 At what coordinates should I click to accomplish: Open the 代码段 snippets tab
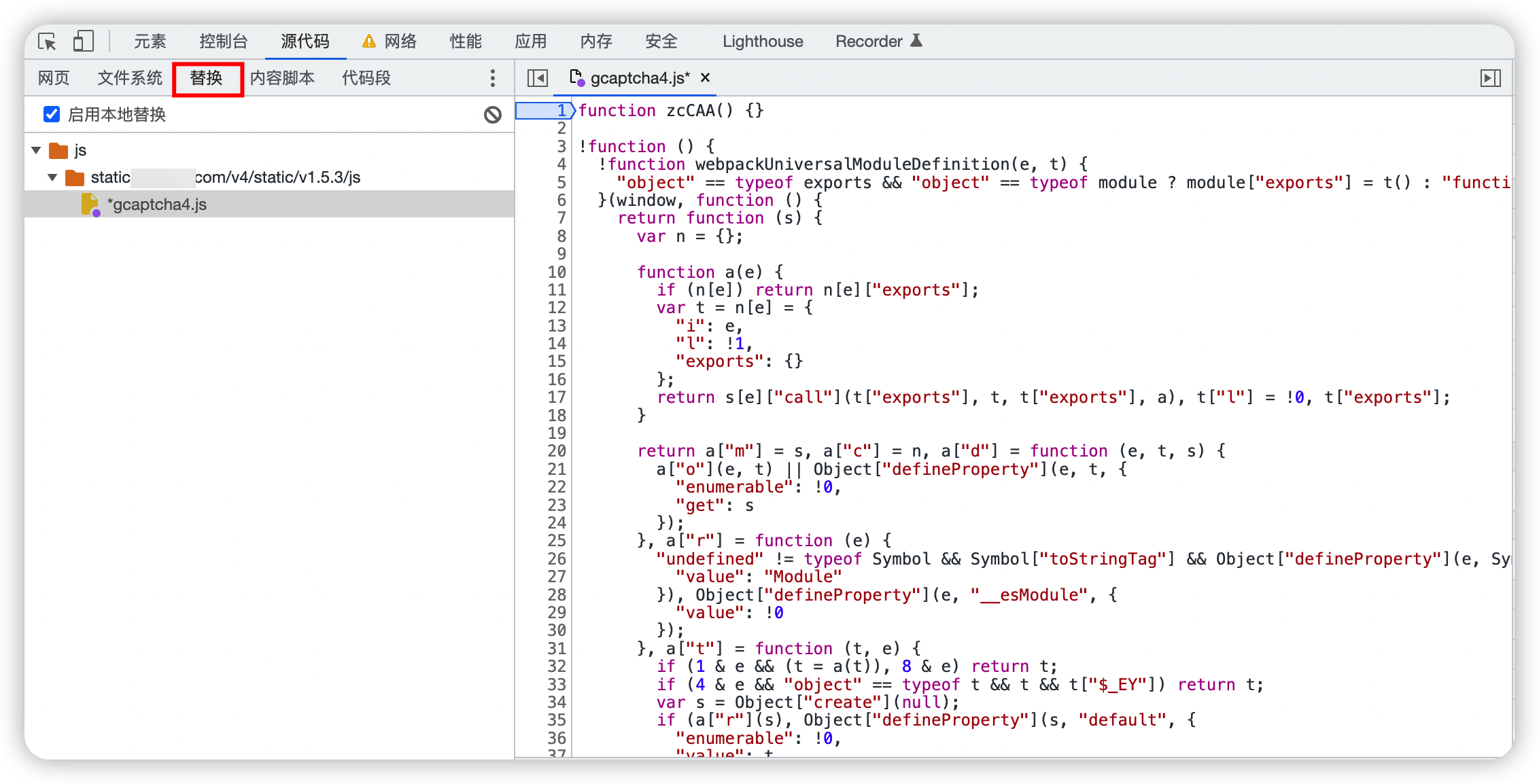tap(366, 78)
